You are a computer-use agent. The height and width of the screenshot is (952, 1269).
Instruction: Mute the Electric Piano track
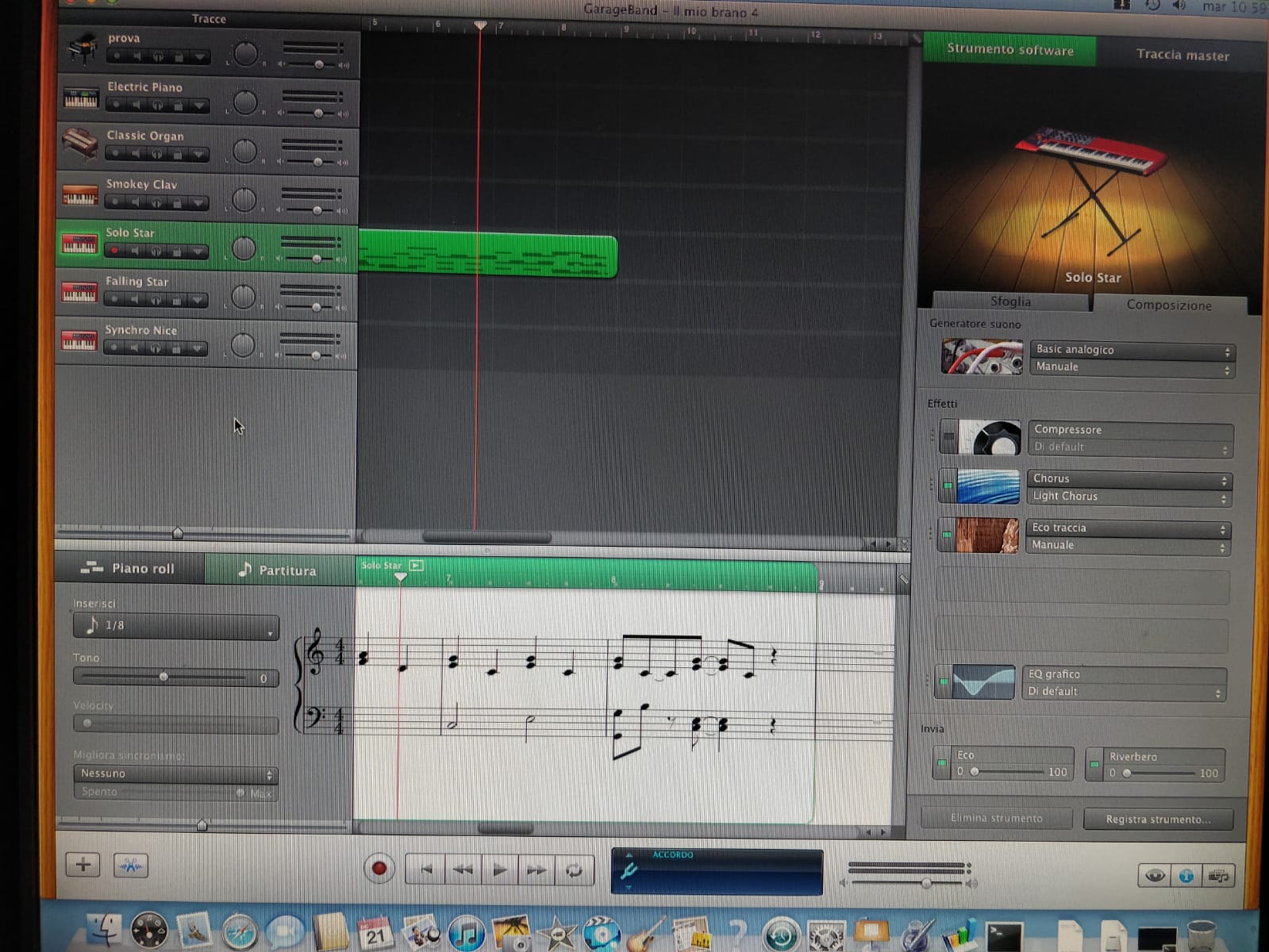pyautogui.click(x=137, y=106)
